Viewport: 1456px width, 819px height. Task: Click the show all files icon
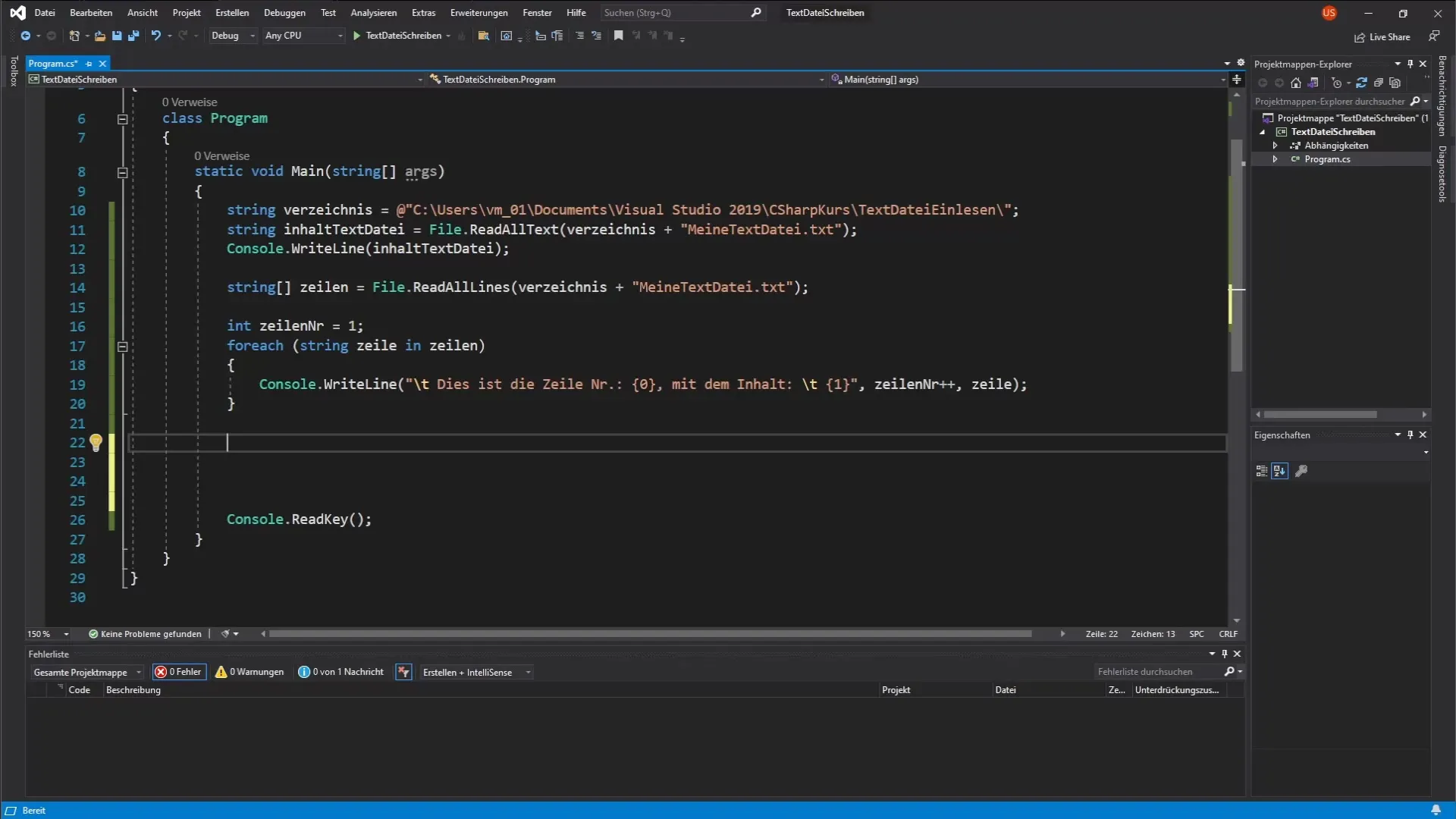[x=1395, y=83]
